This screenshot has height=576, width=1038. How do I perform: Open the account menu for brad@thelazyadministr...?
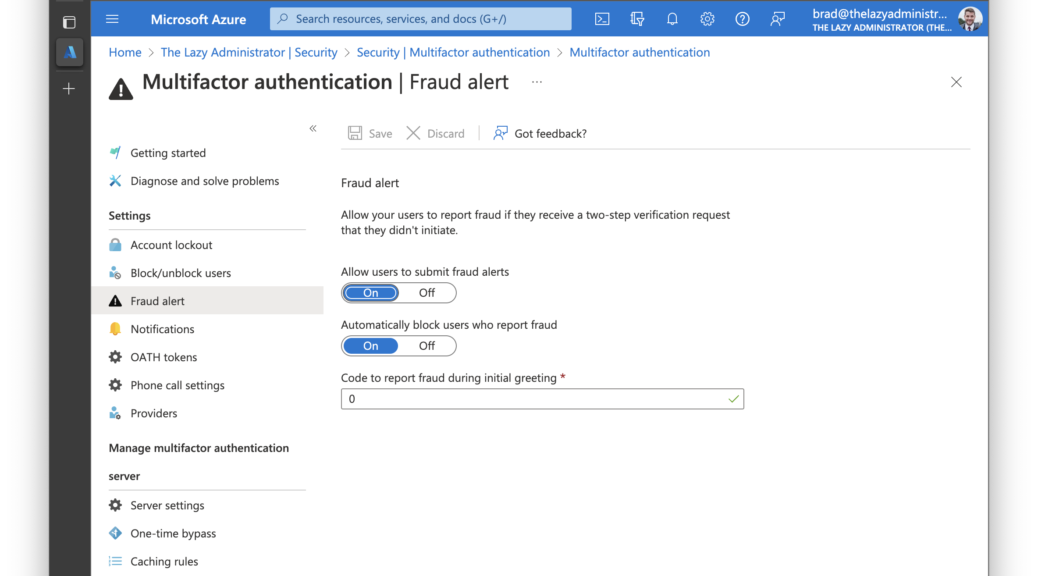tap(896, 19)
